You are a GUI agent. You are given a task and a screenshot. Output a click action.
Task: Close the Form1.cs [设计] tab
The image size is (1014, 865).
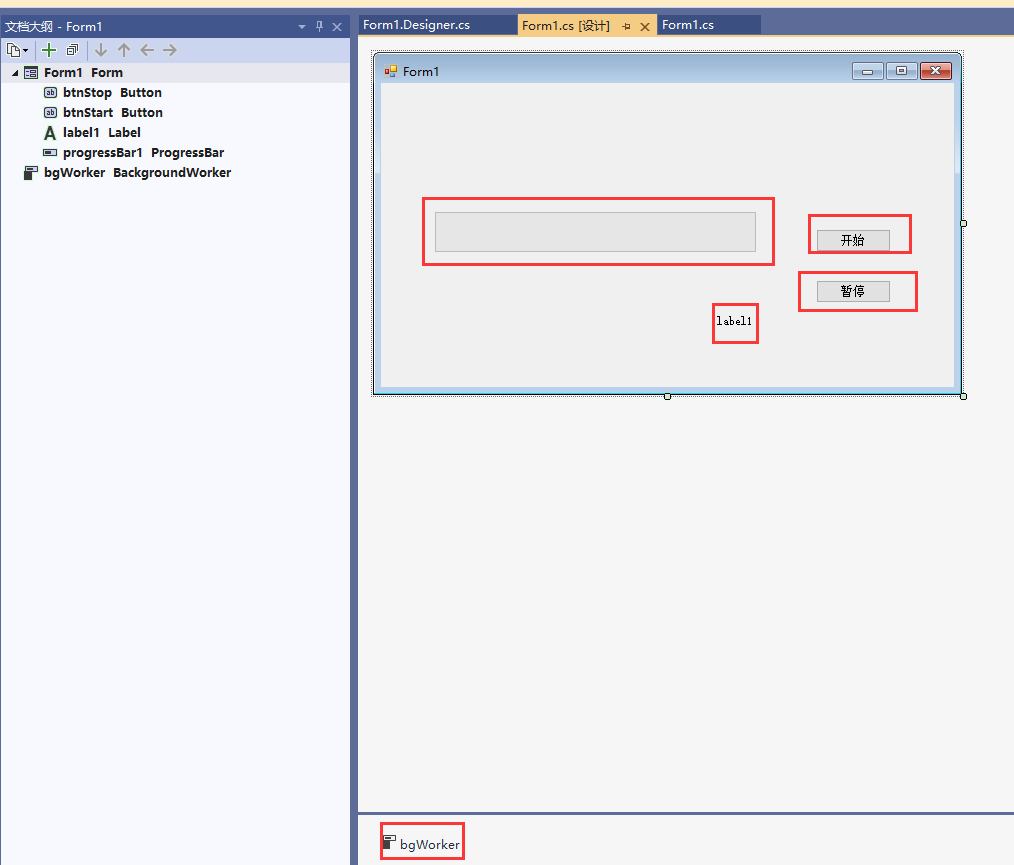click(645, 27)
